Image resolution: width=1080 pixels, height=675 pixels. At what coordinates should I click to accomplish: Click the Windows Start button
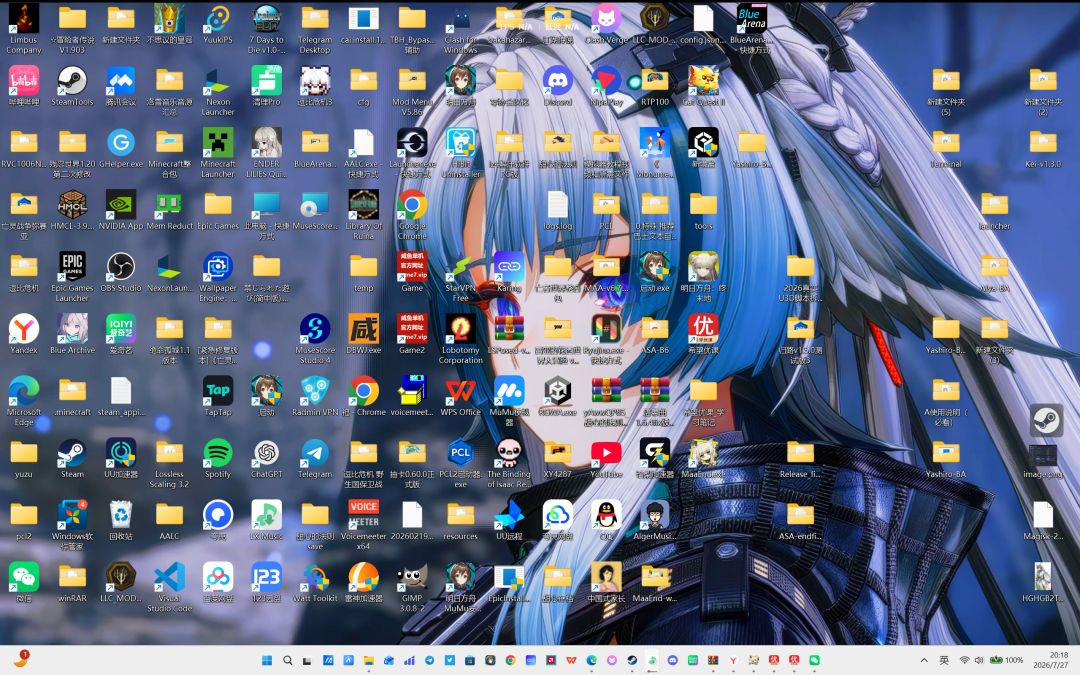(267, 660)
